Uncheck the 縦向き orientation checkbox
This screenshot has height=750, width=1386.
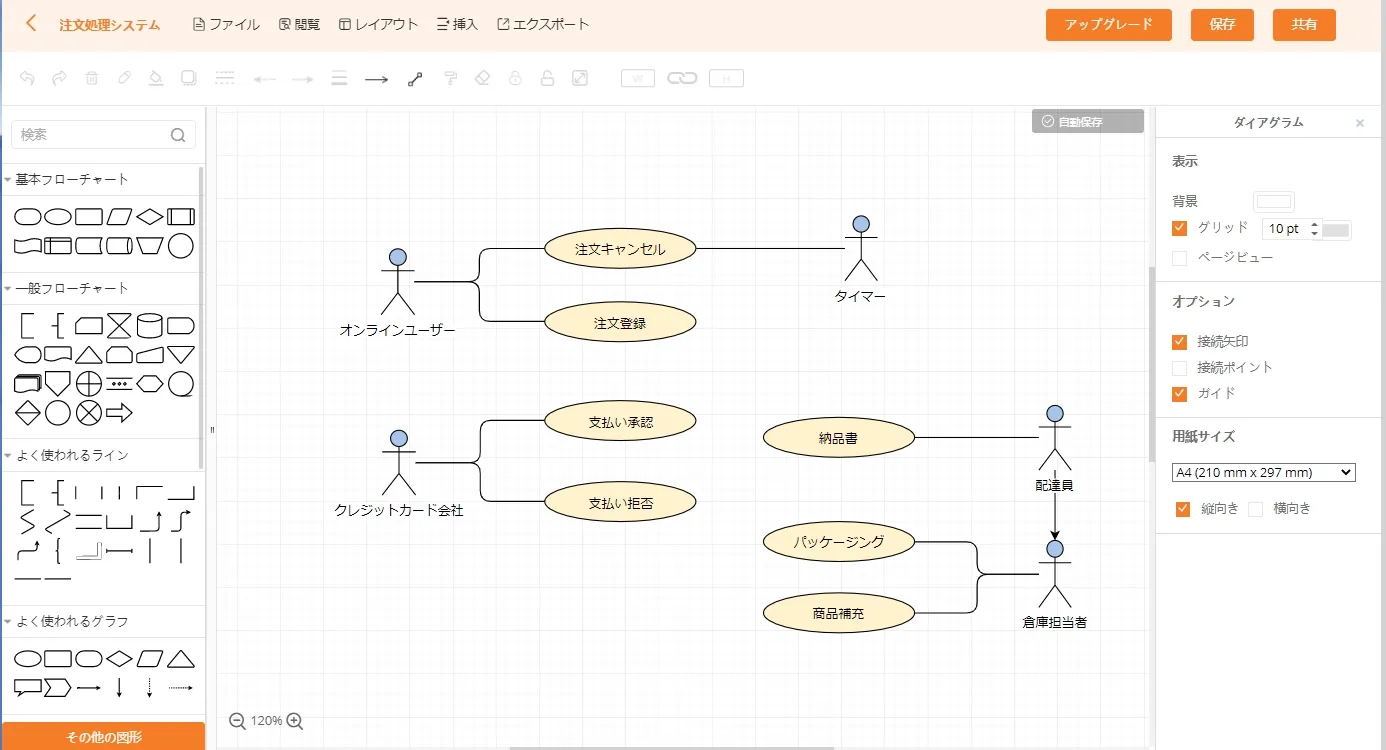1184,509
